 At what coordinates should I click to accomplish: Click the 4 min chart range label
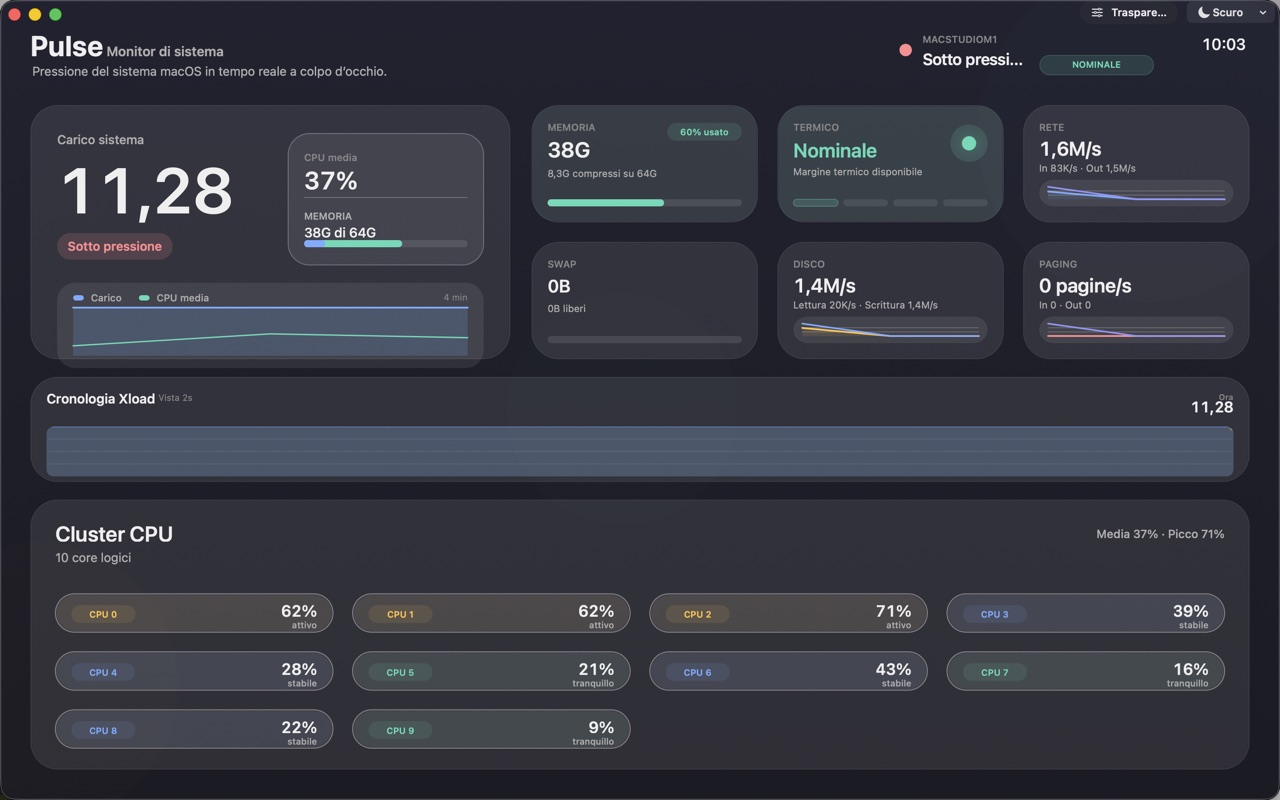(x=455, y=298)
